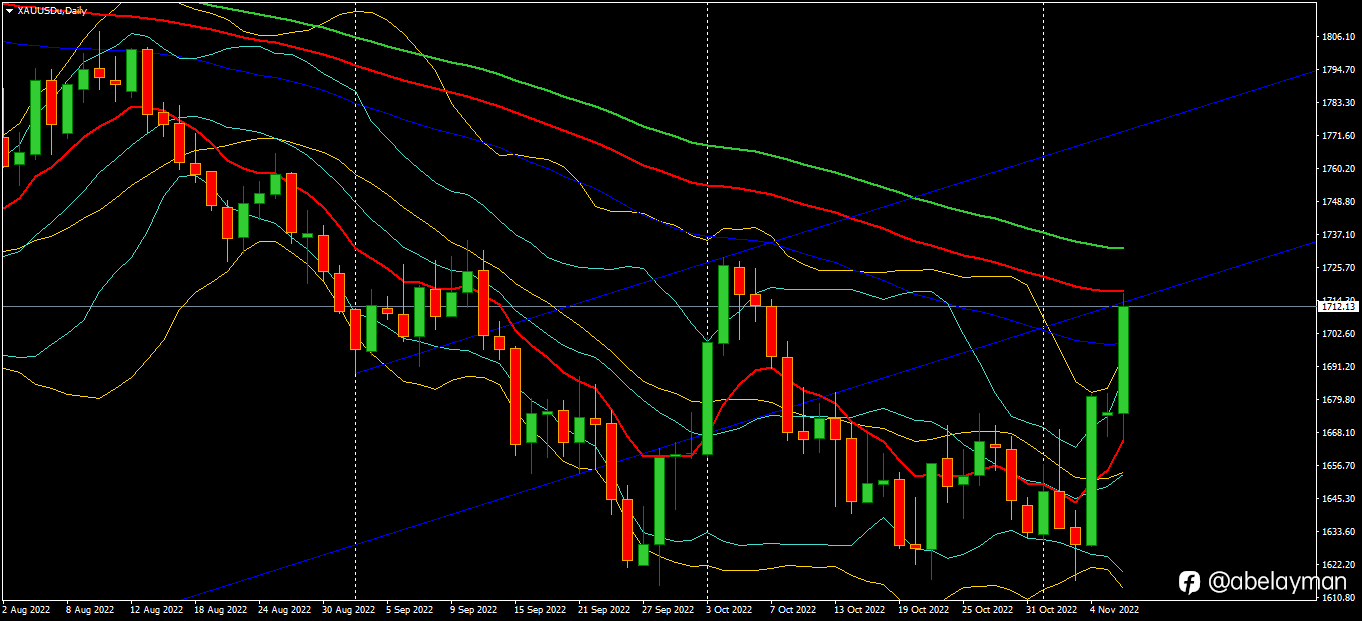Select the current price tag 1712.13

click(1338, 307)
